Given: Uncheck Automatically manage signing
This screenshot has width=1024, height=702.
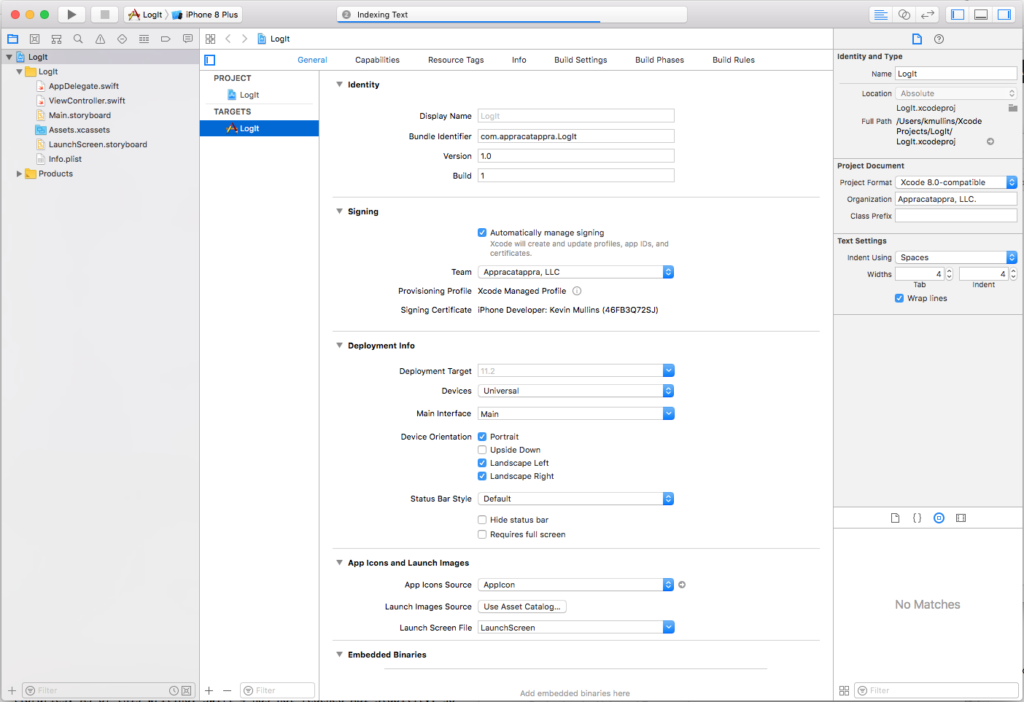Looking at the screenshot, I should [483, 232].
